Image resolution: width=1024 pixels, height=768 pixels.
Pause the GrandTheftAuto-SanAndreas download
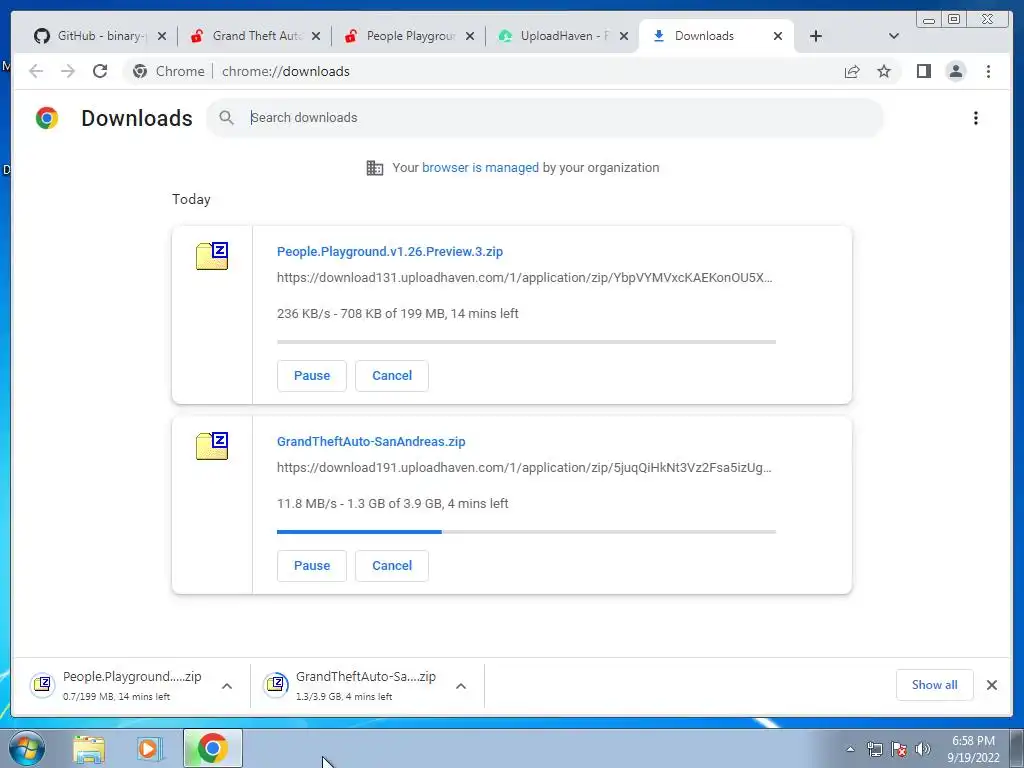312,566
